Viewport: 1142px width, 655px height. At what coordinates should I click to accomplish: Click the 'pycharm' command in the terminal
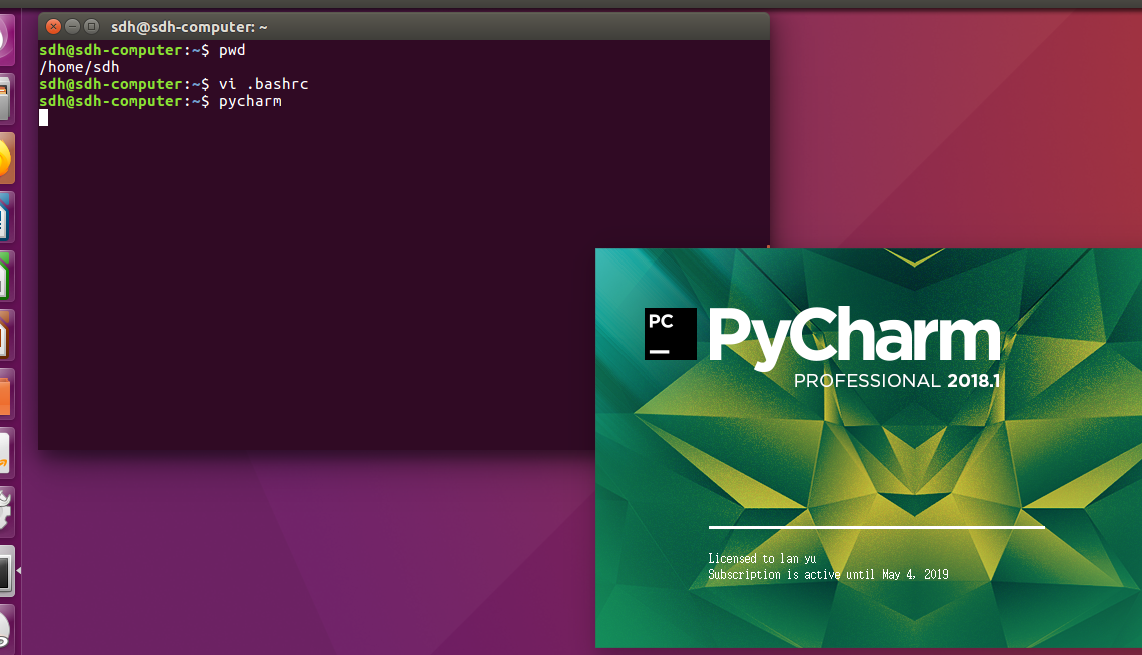pos(250,101)
